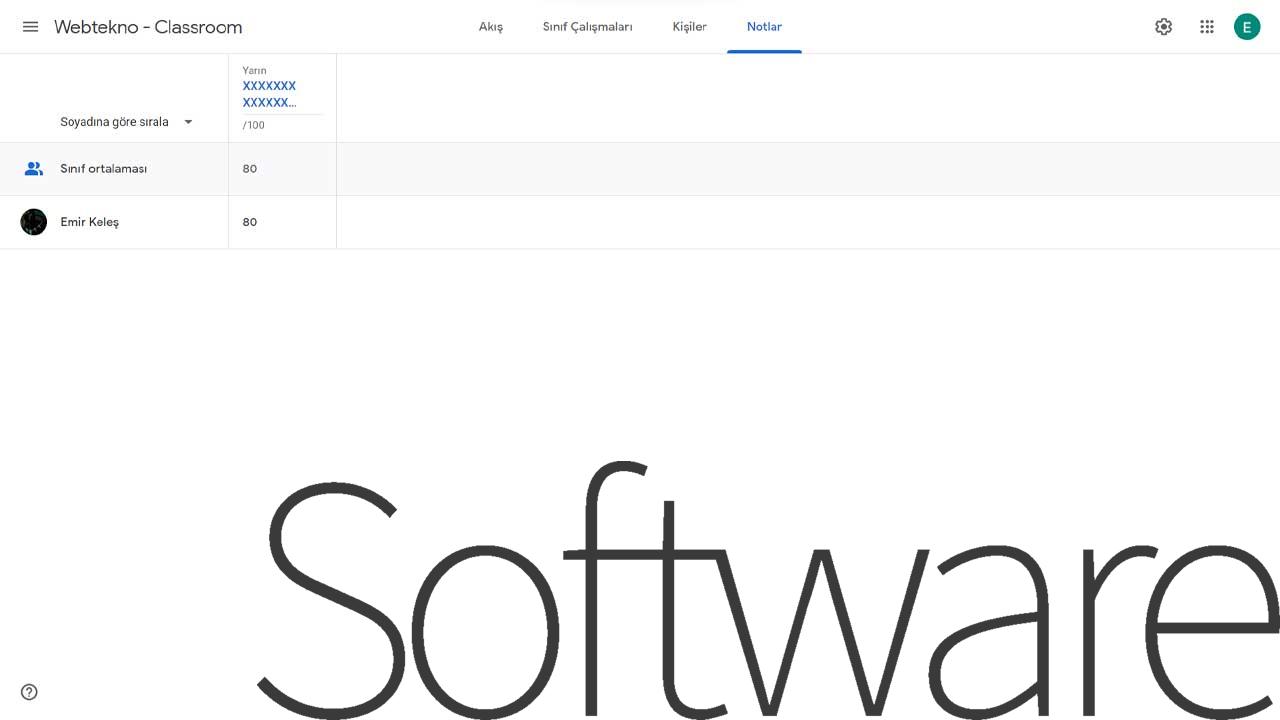Click the class average people icon
1280x720 pixels.
pos(34,169)
